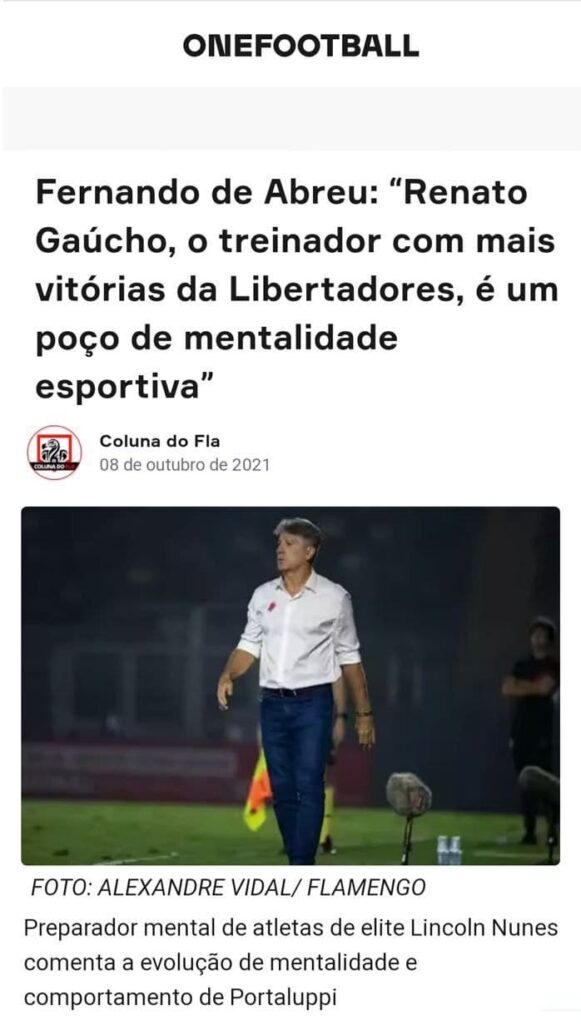The image size is (581, 1024).
Task: Tap the Coluna do Fla round avatar
Action: (54, 453)
